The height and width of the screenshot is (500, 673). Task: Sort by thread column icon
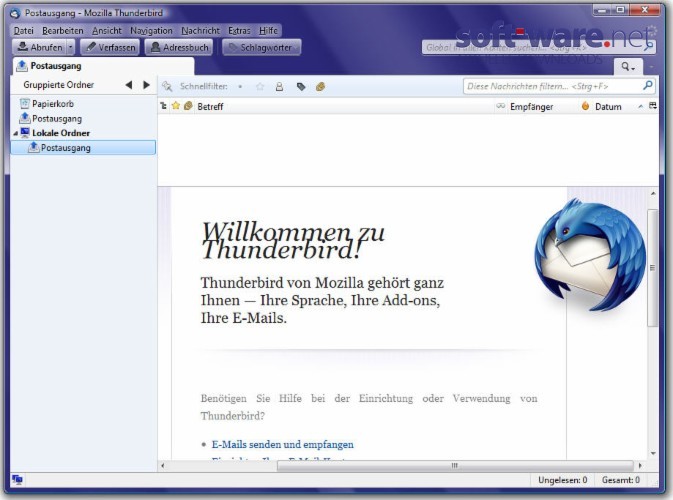pos(163,106)
